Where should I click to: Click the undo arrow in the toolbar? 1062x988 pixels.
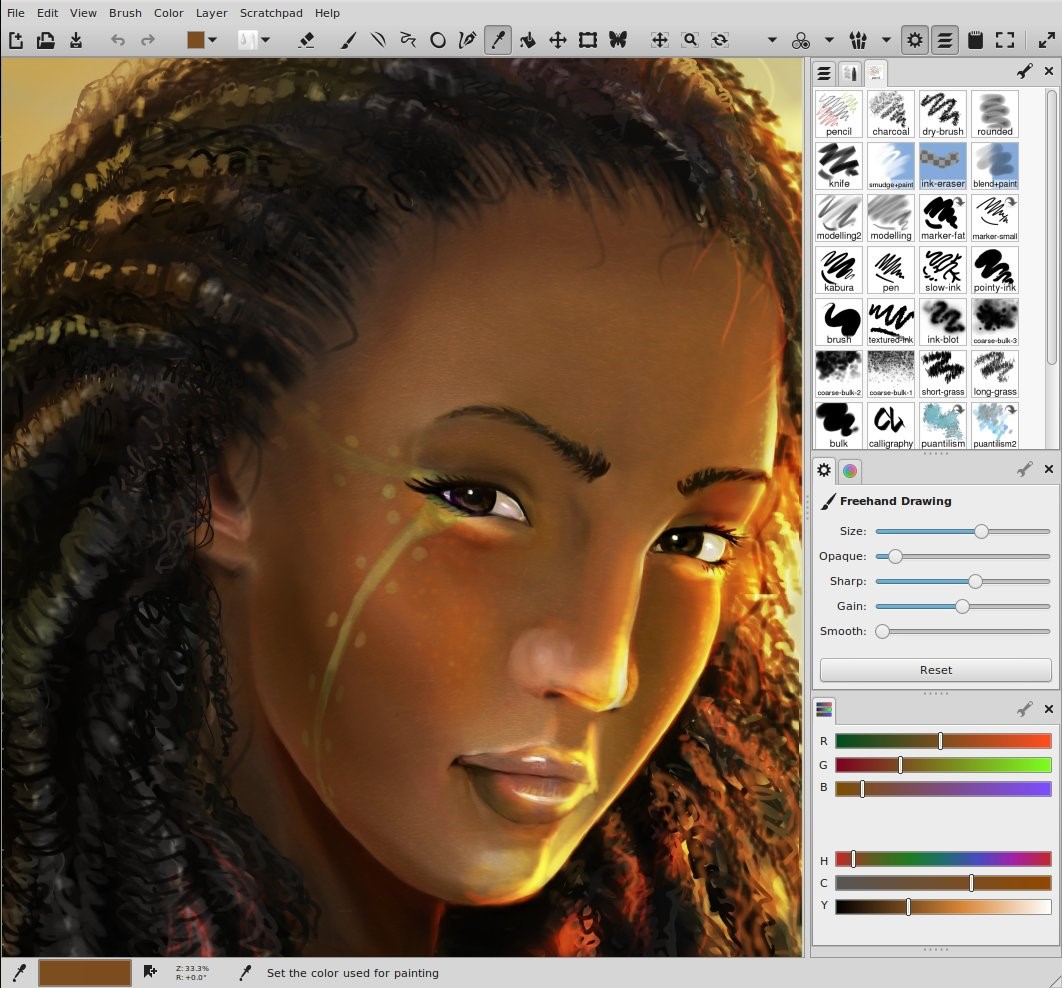tap(118, 40)
